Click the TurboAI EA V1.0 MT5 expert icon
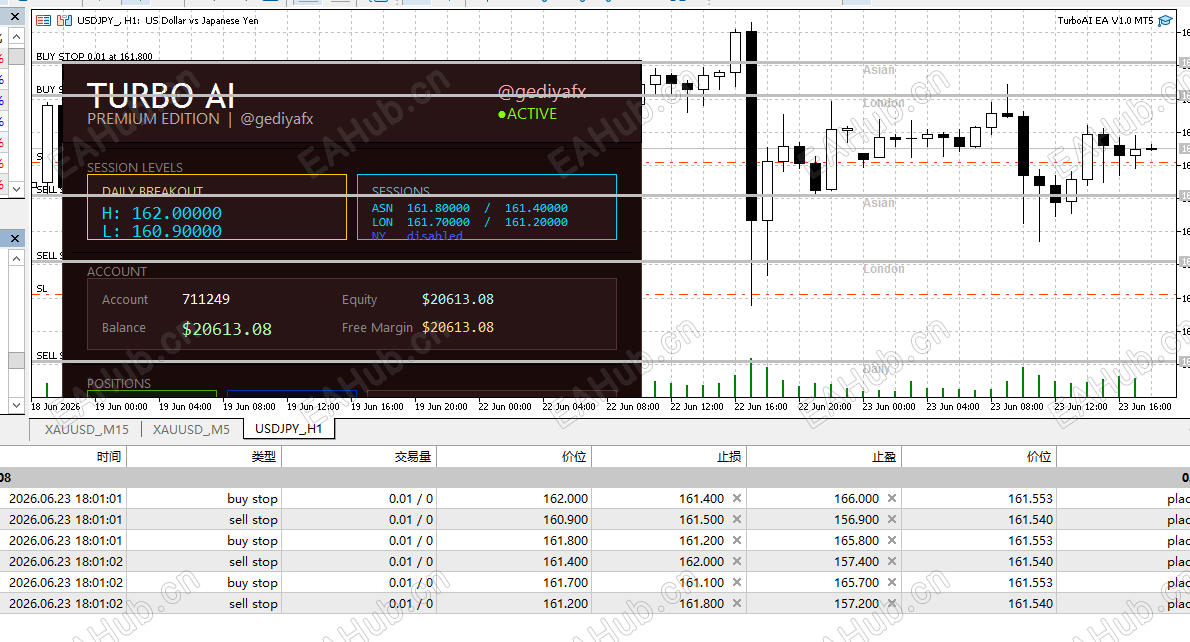Image resolution: width=1190 pixels, height=642 pixels. [x=1165, y=20]
